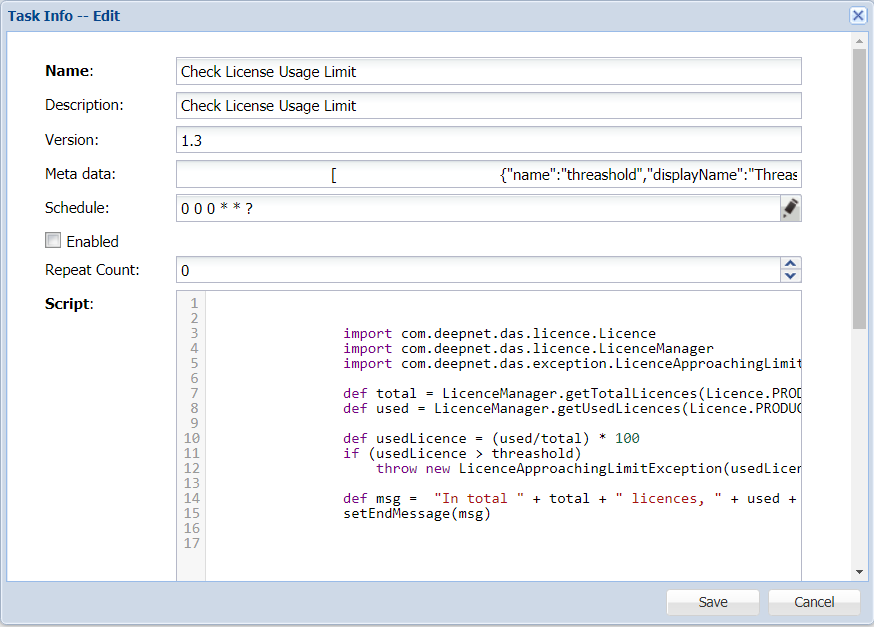Image resolution: width=874 pixels, height=627 pixels.
Task: Click the Meta data JSON field
Action: 488,174
